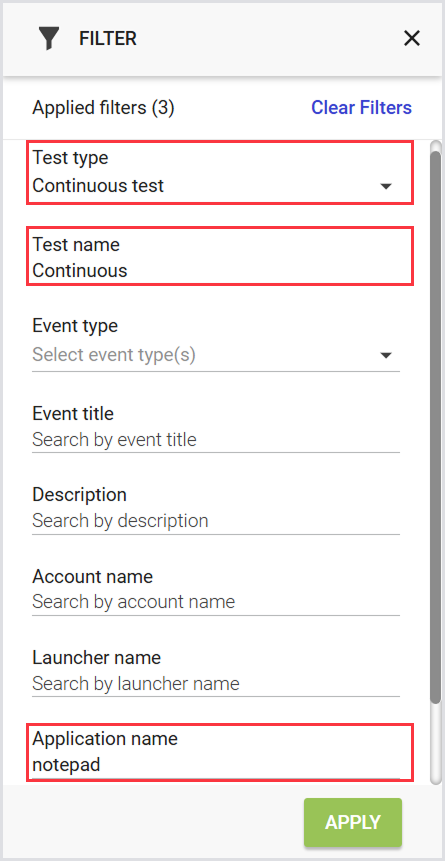Image resolution: width=445 pixels, height=861 pixels.
Task: Clear all applied filters
Action: point(361,108)
